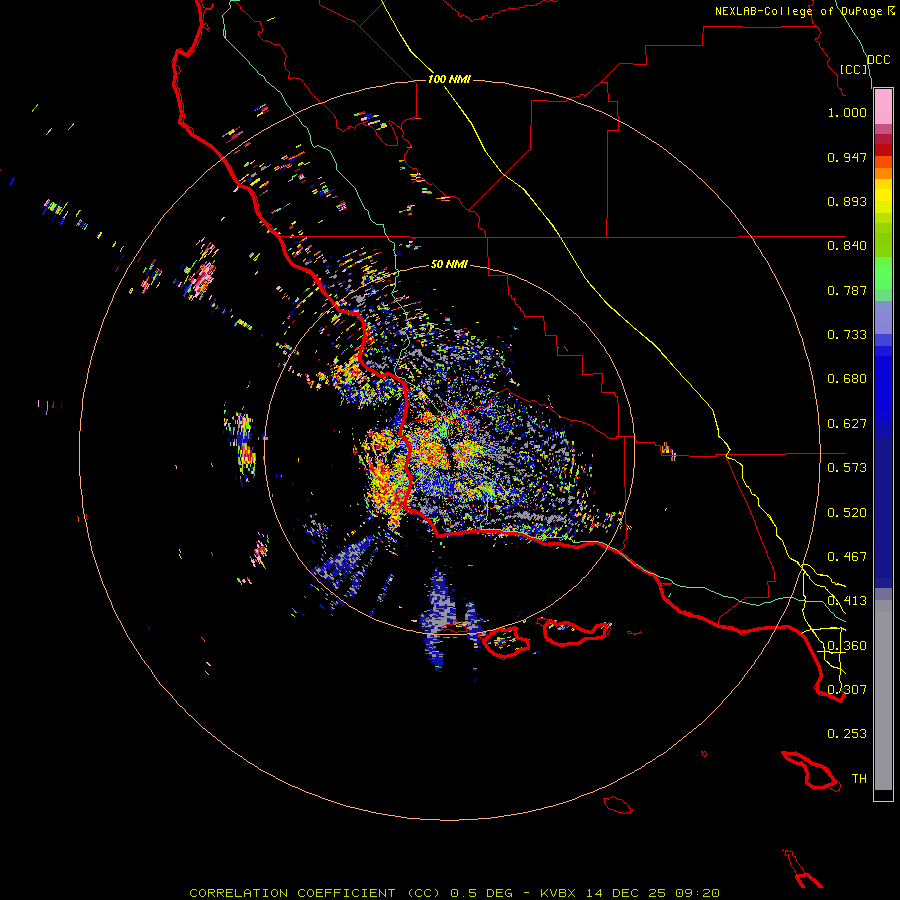
Task: Click the TH threshold label
Action: click(859, 779)
